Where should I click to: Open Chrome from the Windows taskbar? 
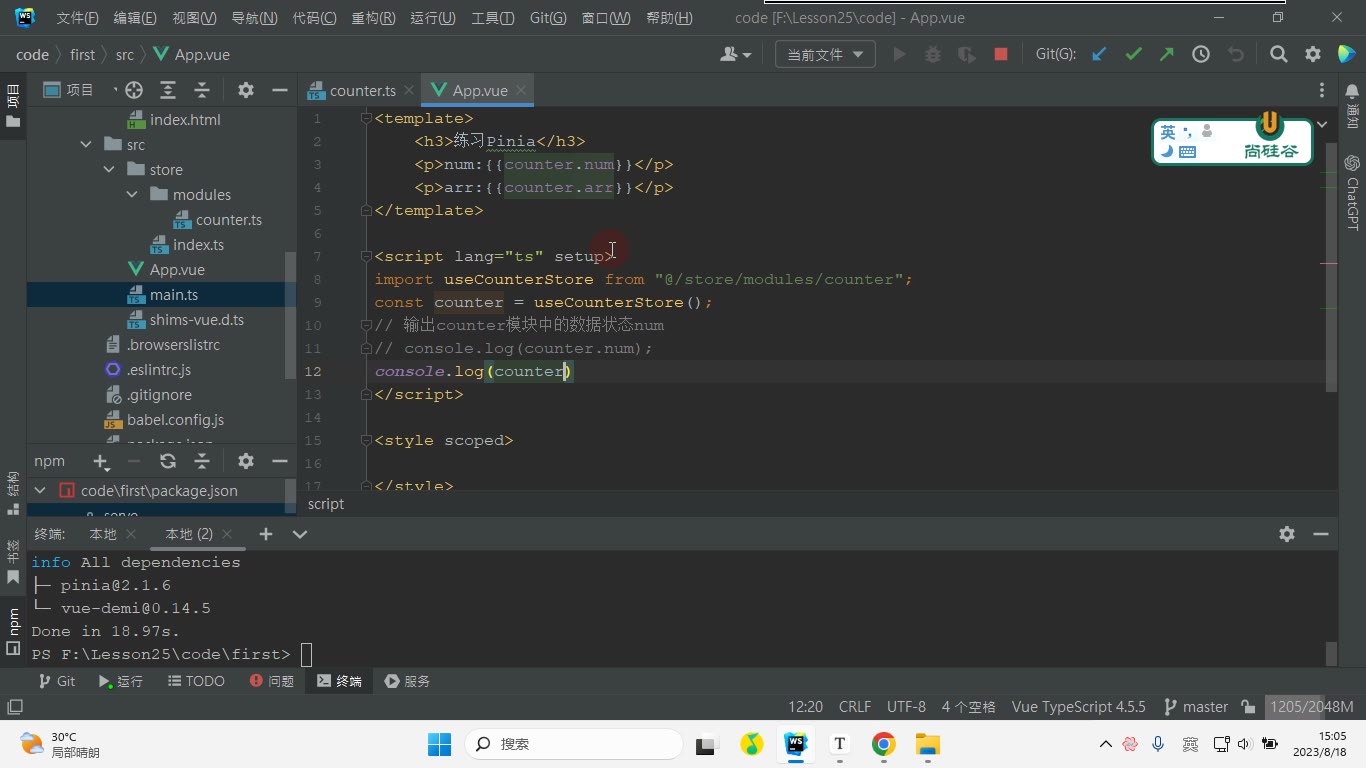(x=883, y=744)
